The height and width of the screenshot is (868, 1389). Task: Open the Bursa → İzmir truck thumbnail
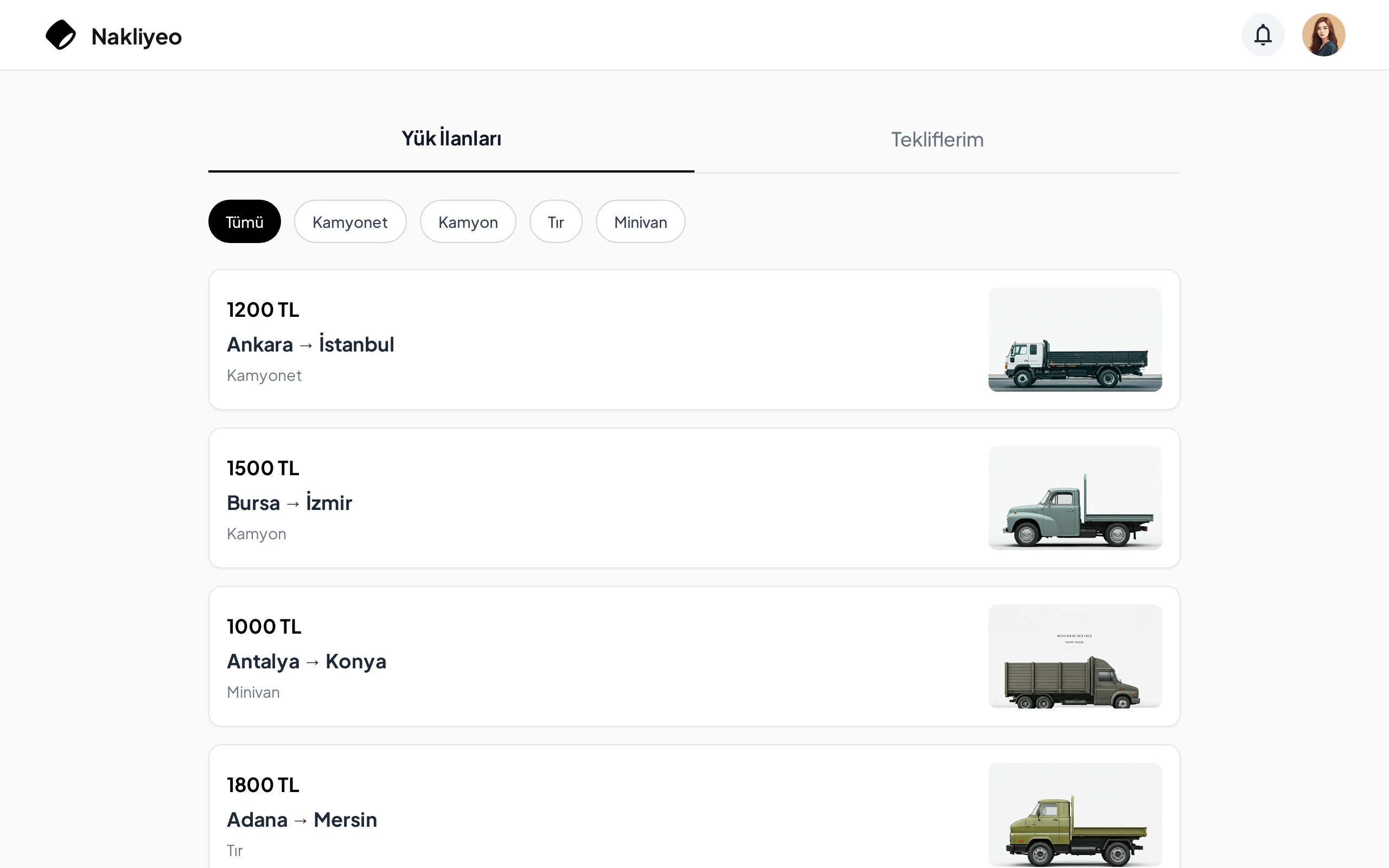(x=1074, y=497)
